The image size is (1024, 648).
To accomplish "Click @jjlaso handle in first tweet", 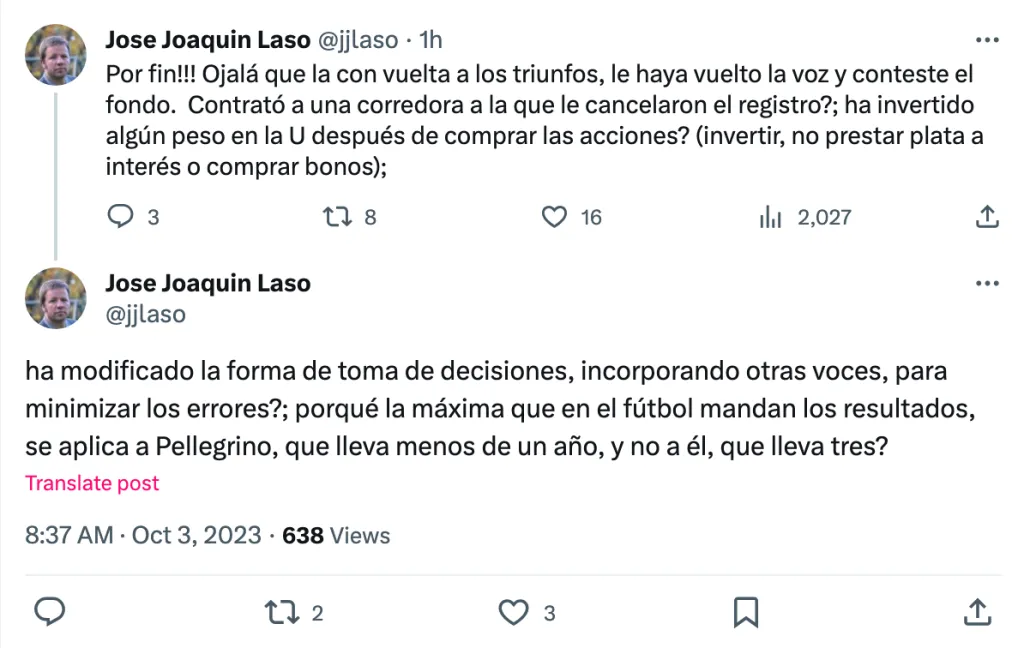I will point(357,40).
